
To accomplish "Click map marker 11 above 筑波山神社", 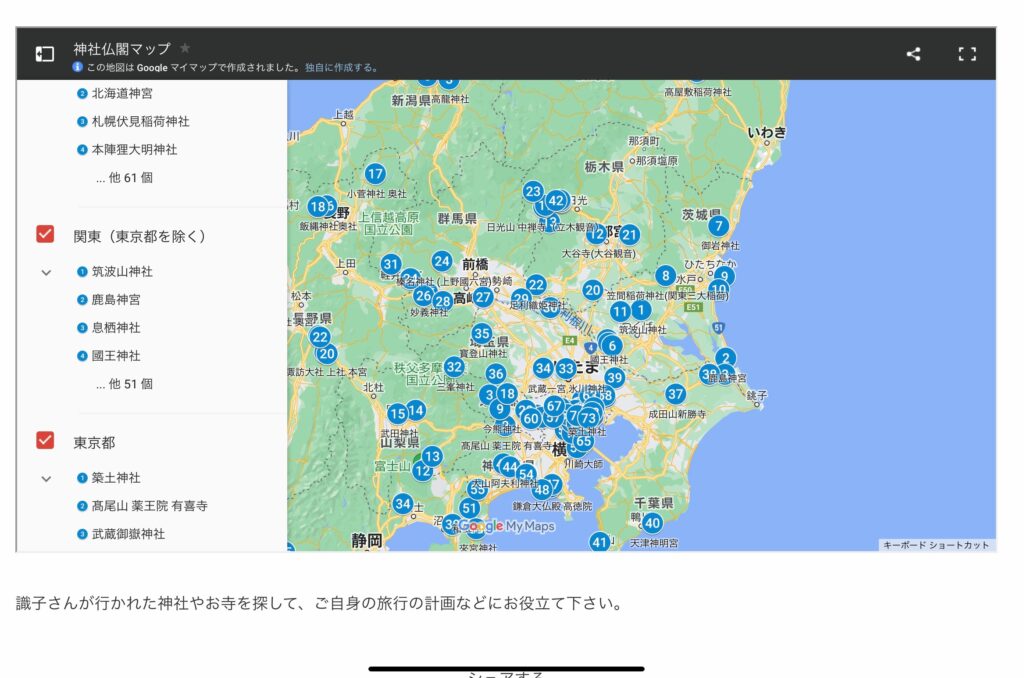I will coord(620,312).
